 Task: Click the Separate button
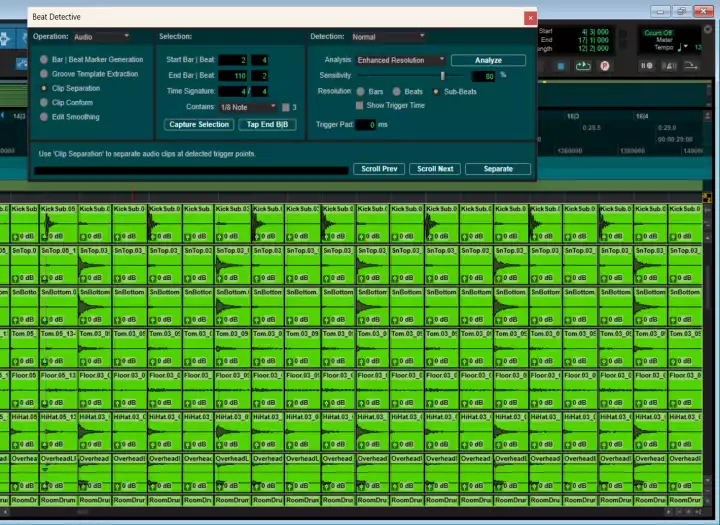497,169
